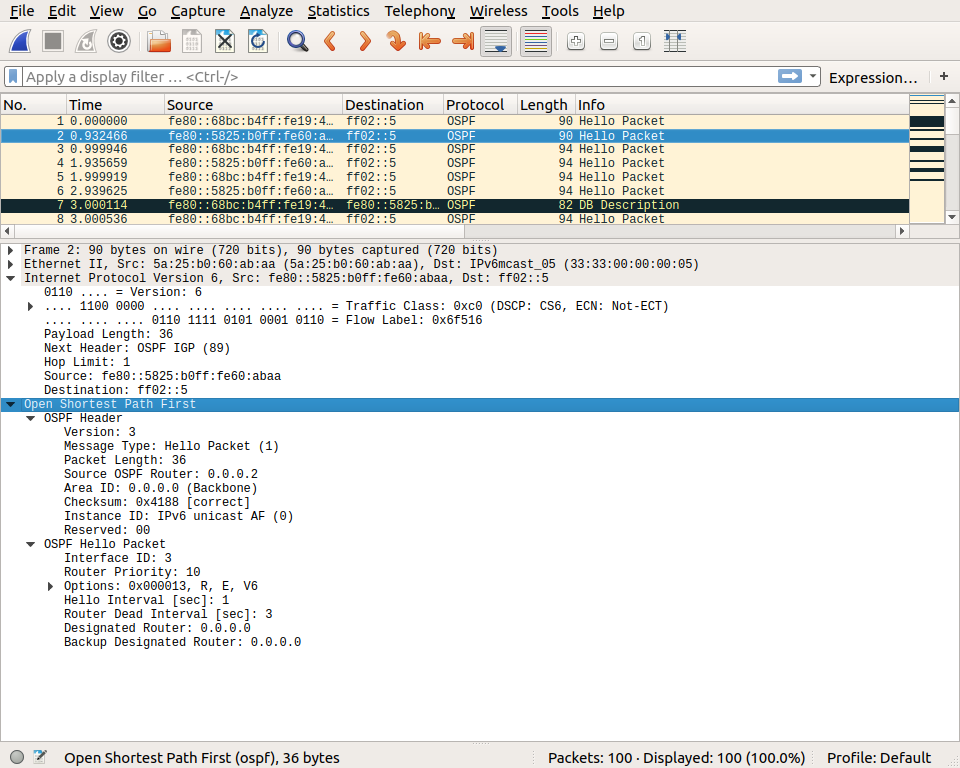The height and width of the screenshot is (768, 960).
Task: Focus the display filter input field
Action: [x=398, y=77]
